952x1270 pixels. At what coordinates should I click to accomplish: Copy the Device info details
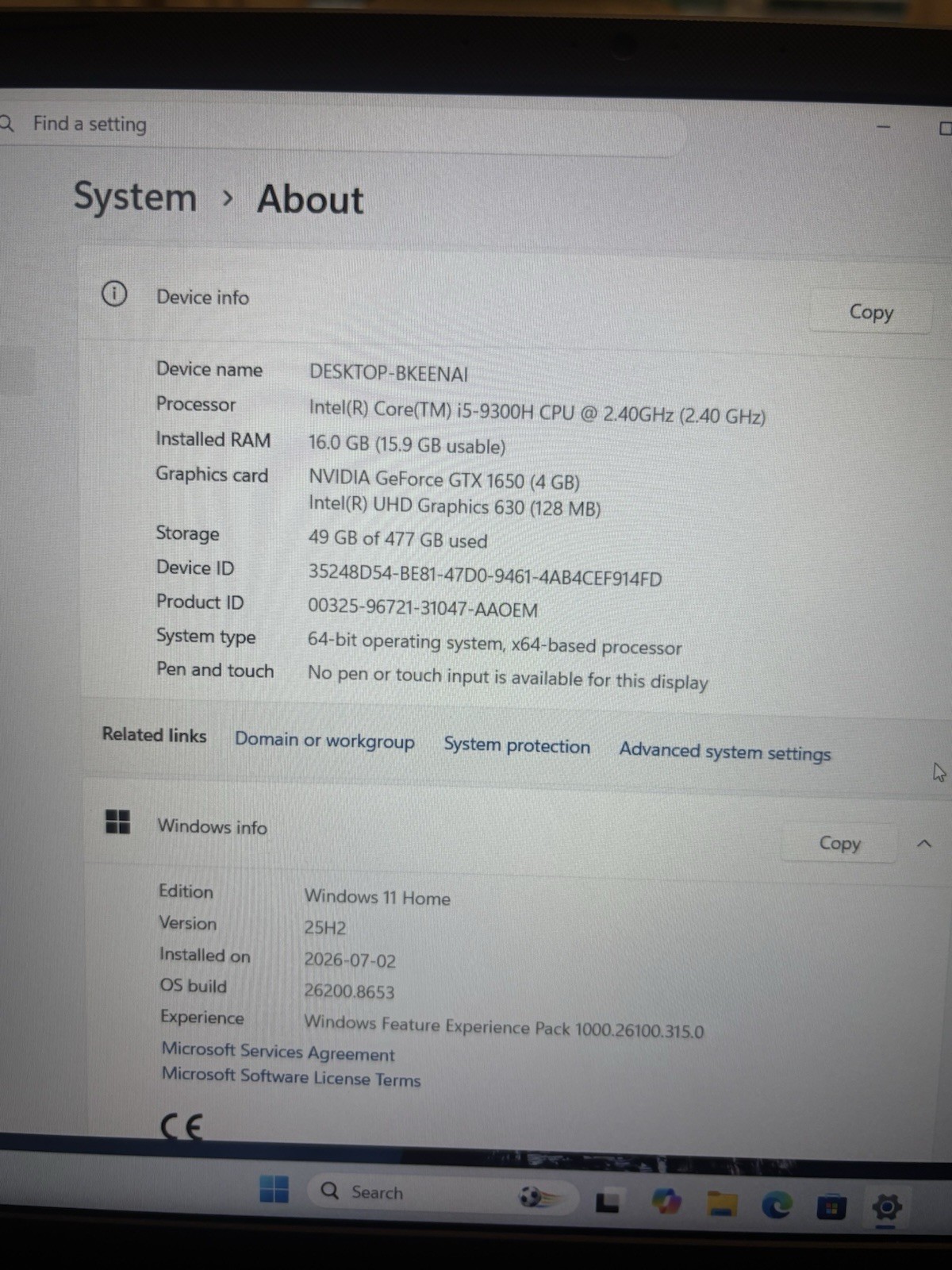coord(870,312)
